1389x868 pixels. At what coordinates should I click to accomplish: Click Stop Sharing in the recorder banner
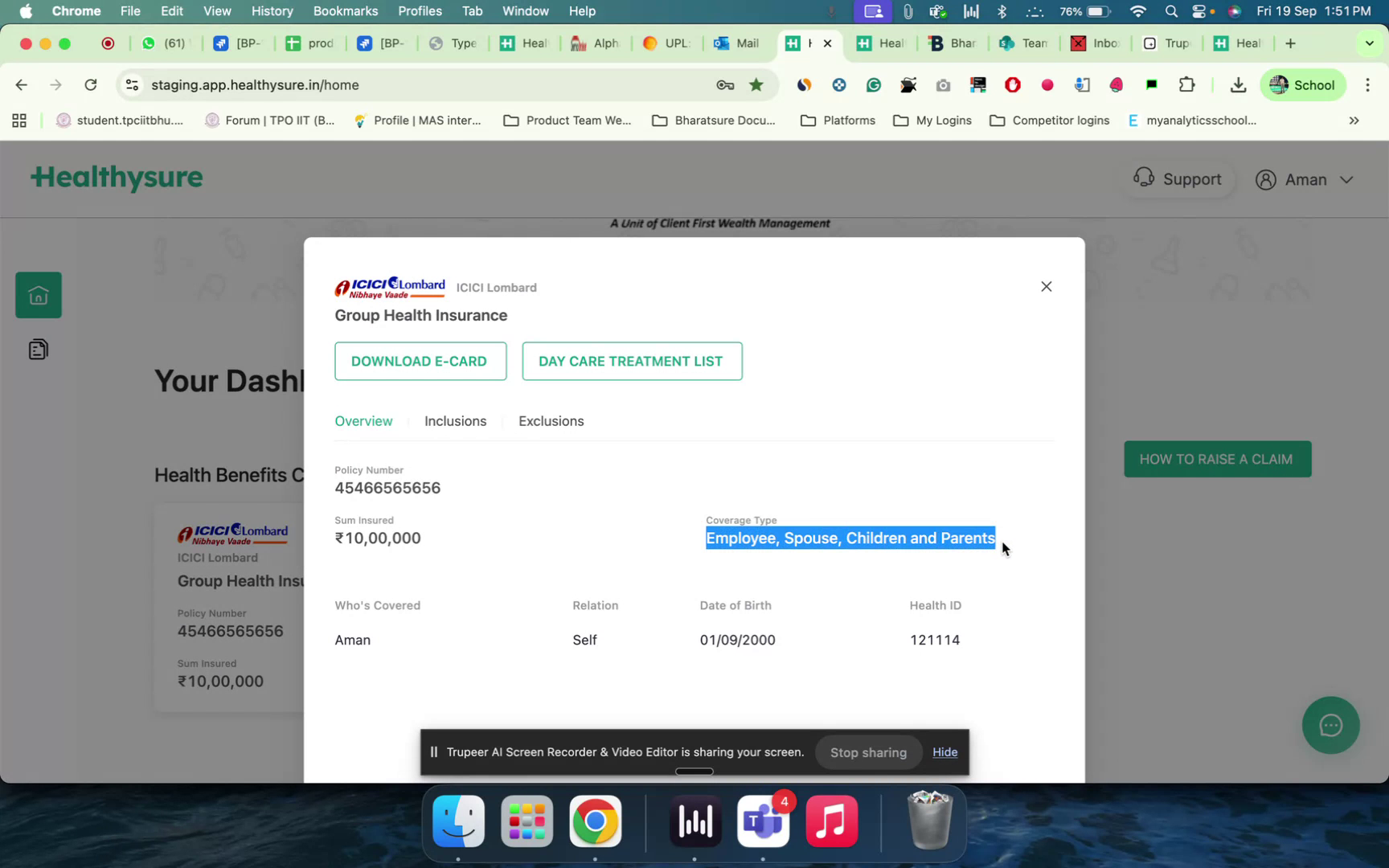[x=868, y=752]
